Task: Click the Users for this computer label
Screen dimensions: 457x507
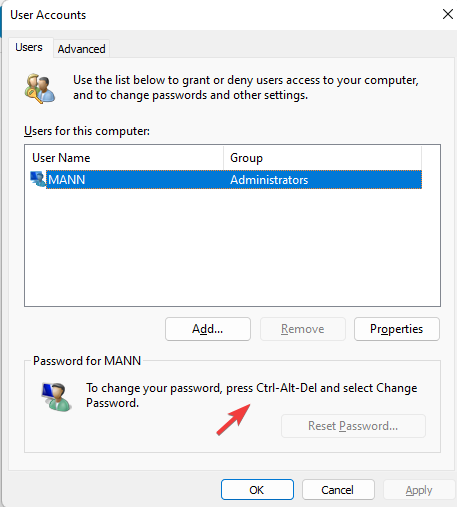Action: coord(87,131)
